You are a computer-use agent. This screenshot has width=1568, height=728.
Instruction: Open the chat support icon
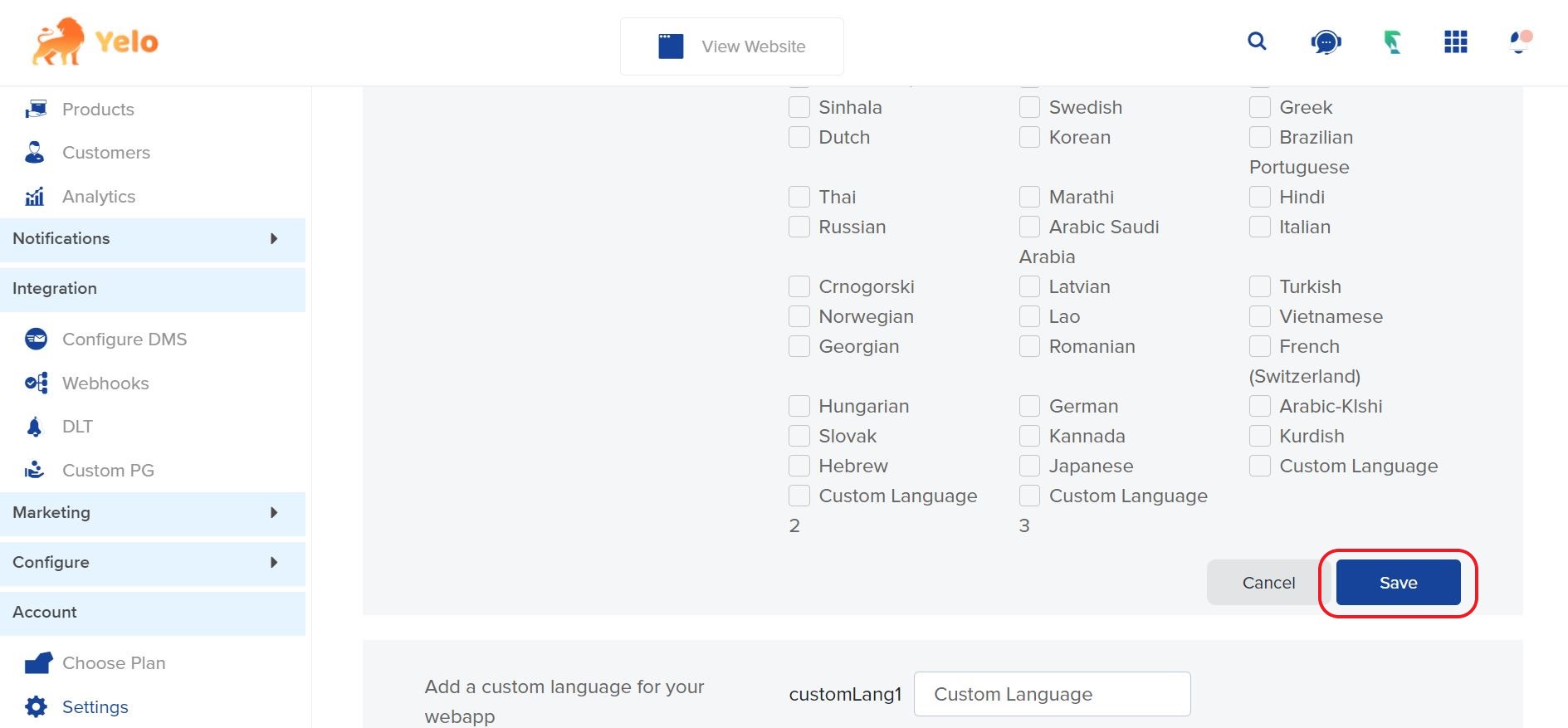(1326, 42)
